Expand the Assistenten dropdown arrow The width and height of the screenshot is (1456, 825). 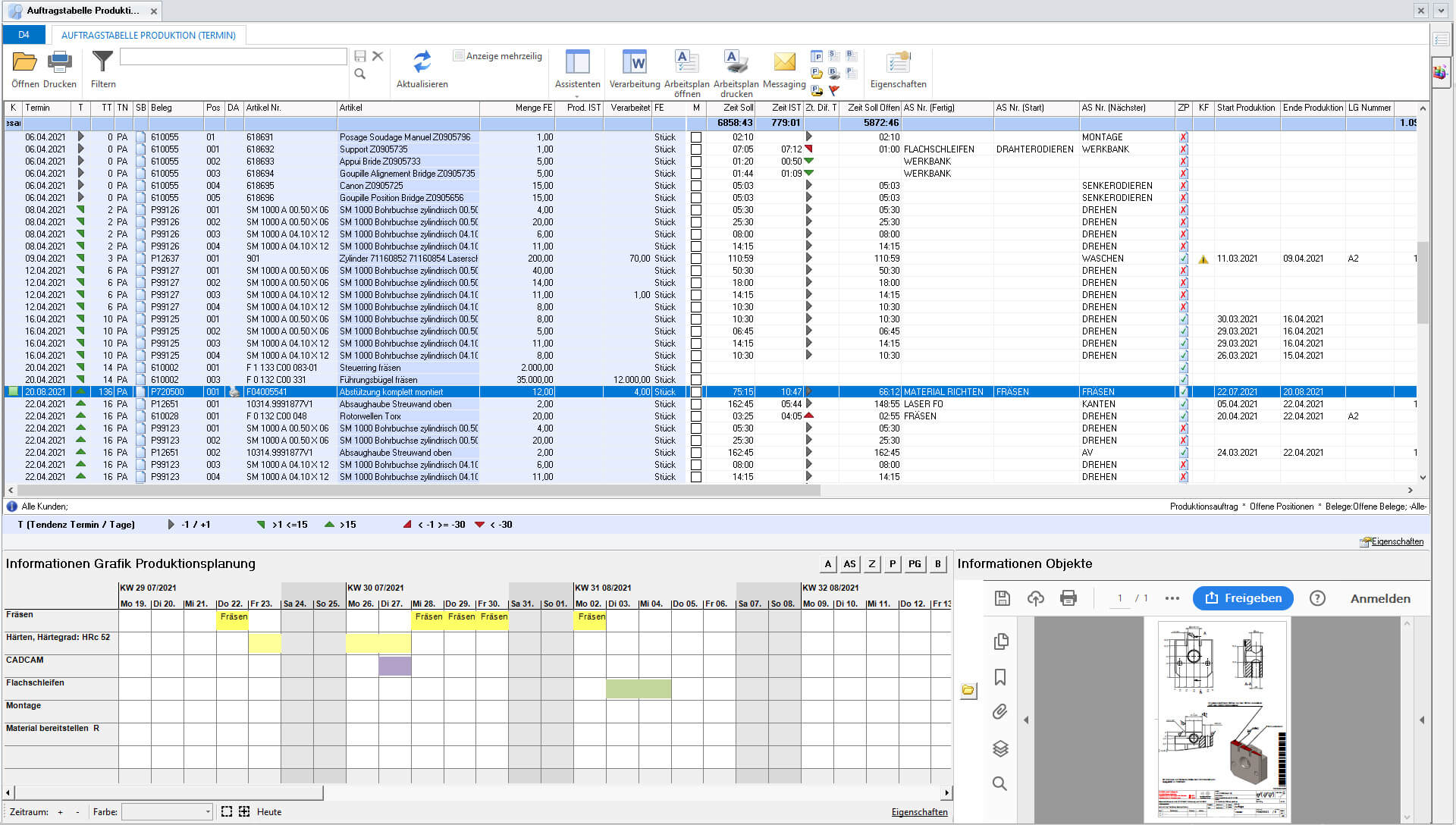tap(577, 96)
